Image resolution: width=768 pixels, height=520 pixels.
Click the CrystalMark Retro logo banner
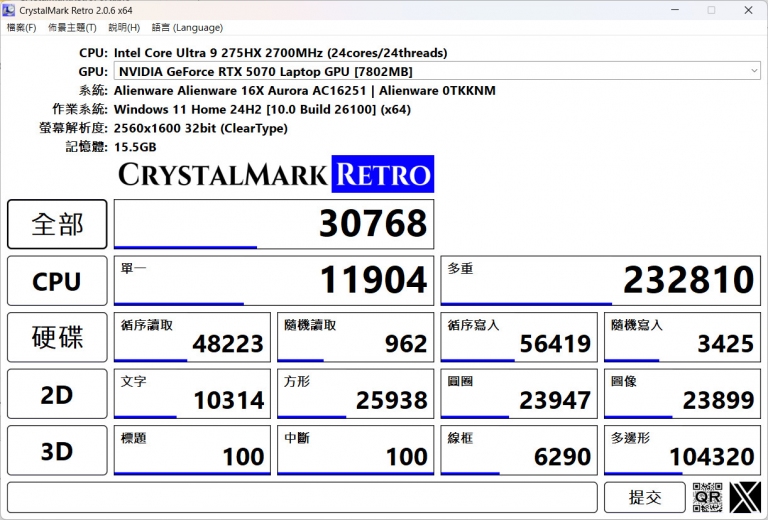point(275,174)
